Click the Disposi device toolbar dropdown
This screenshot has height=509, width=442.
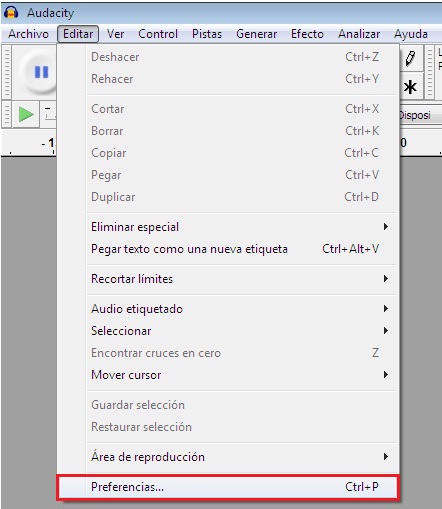tap(421, 115)
